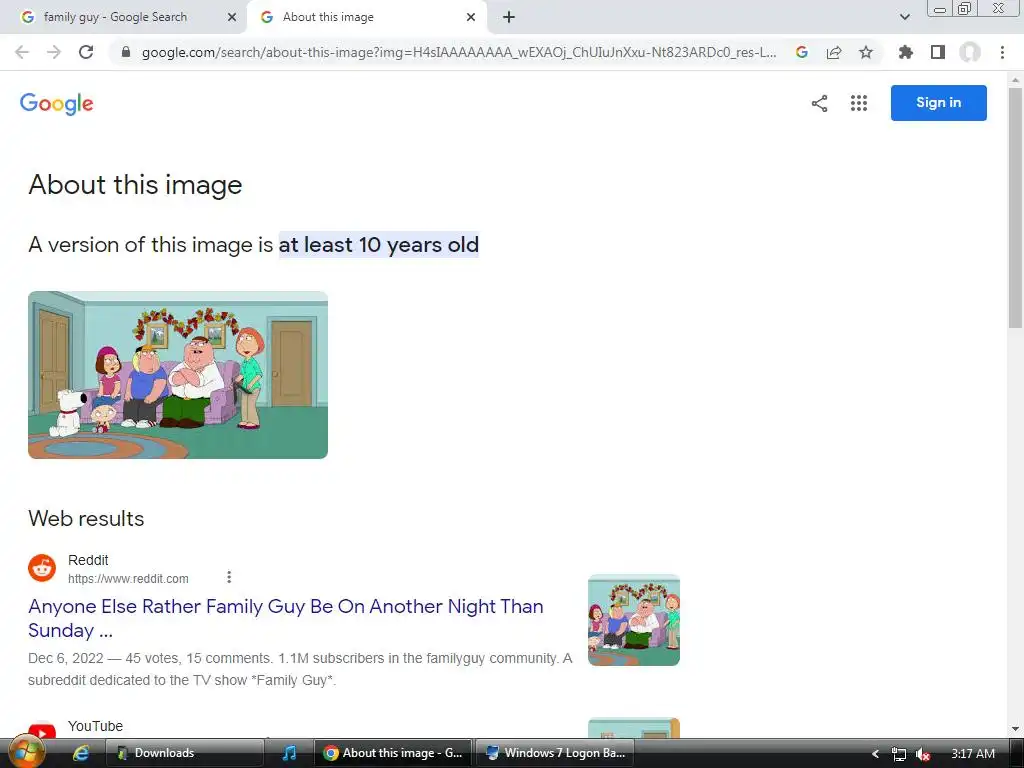This screenshot has height=768, width=1024.
Task: Click the music note taskbar icon
Action: (x=289, y=753)
